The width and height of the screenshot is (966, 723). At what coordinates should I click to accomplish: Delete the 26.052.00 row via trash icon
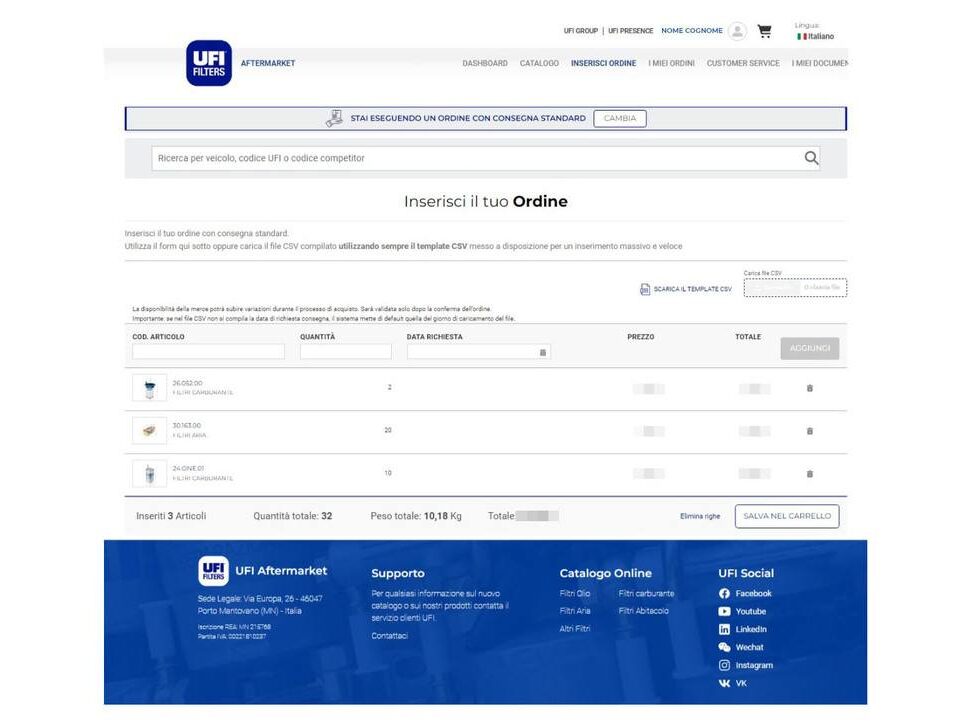click(x=809, y=387)
